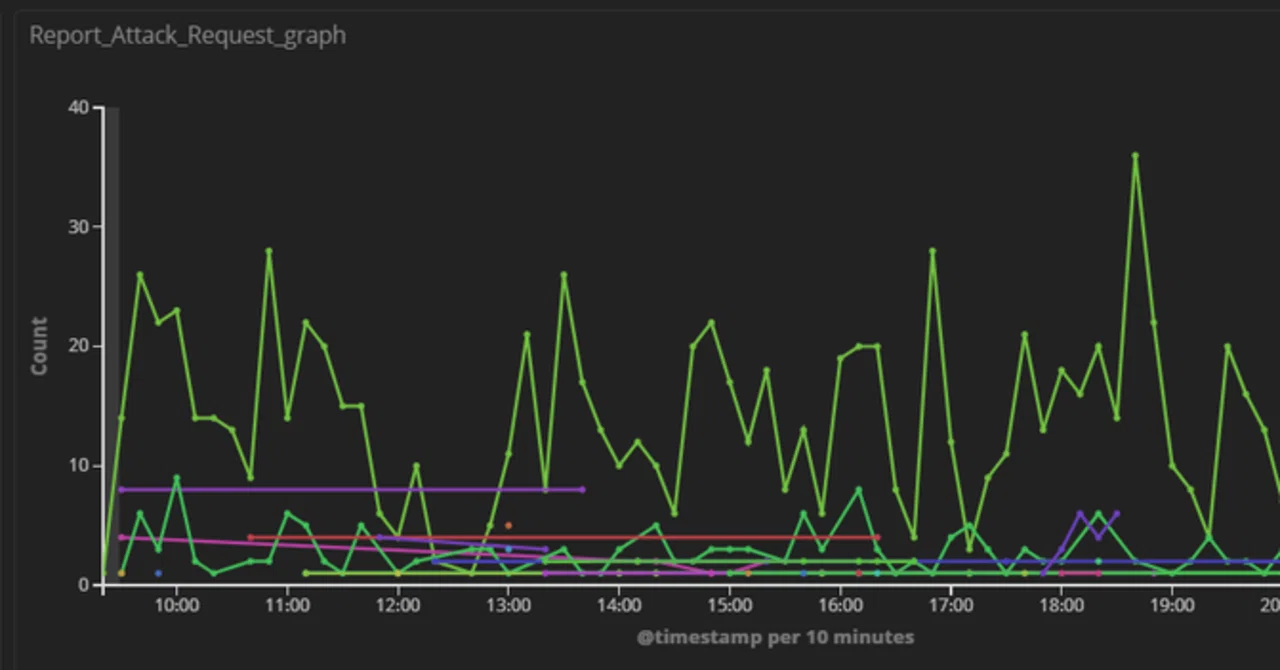This screenshot has height=670, width=1280.
Task: Click the green peak point of 28 before 11:00
Action: point(269,251)
